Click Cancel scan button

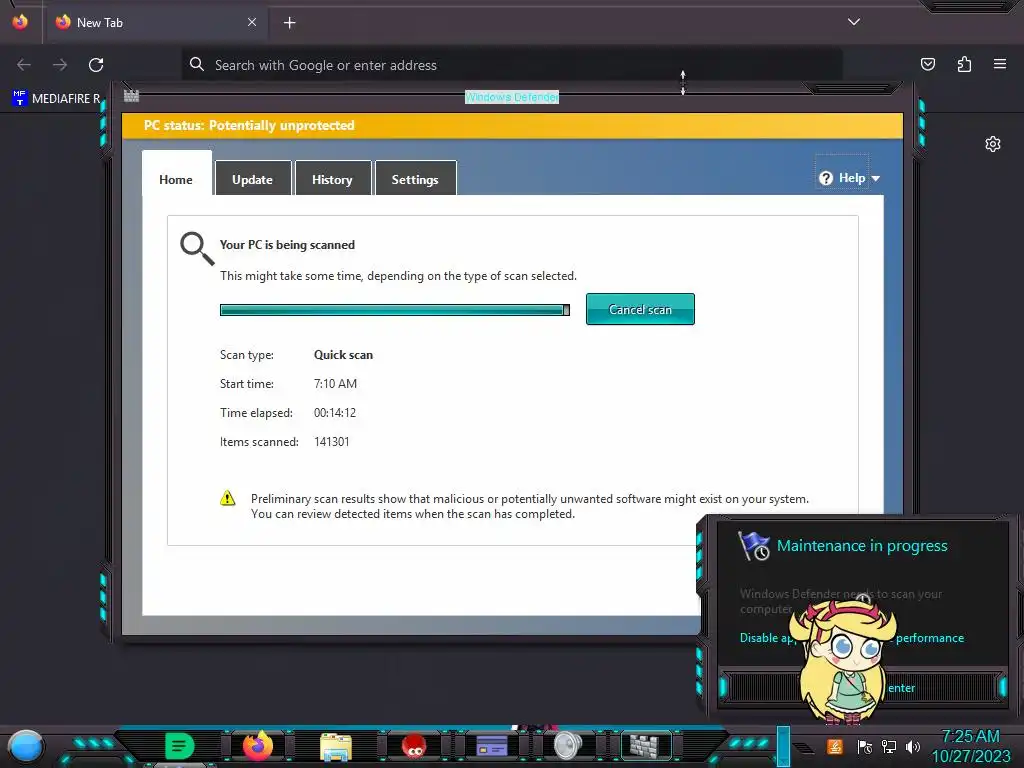click(640, 309)
